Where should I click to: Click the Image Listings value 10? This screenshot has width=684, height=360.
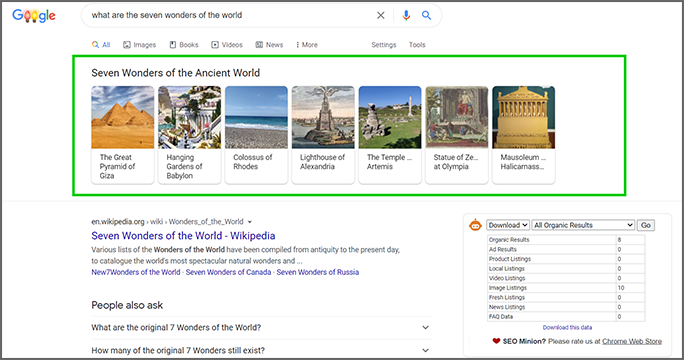[x=621, y=288]
